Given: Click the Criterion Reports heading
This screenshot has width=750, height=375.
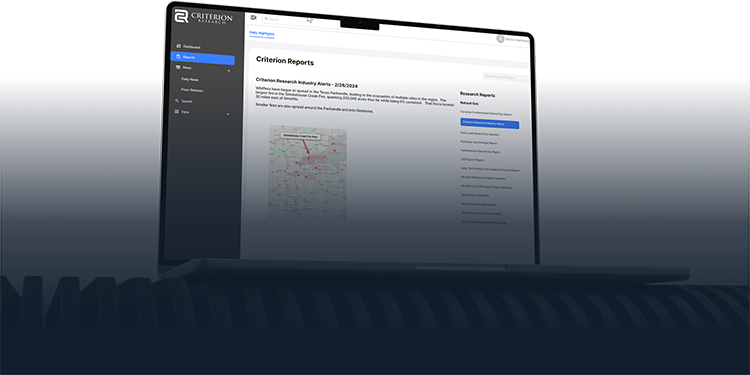Looking at the screenshot, I should [285, 61].
